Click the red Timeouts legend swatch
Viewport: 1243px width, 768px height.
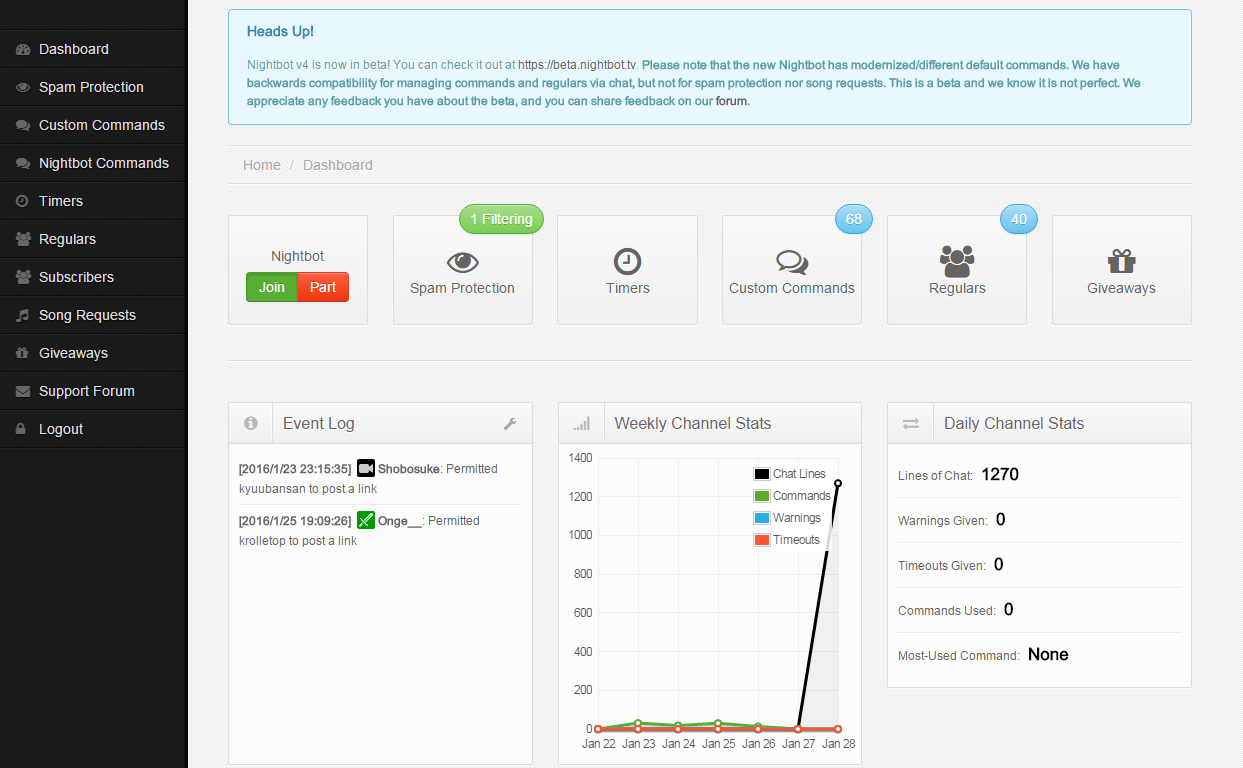[x=762, y=540]
